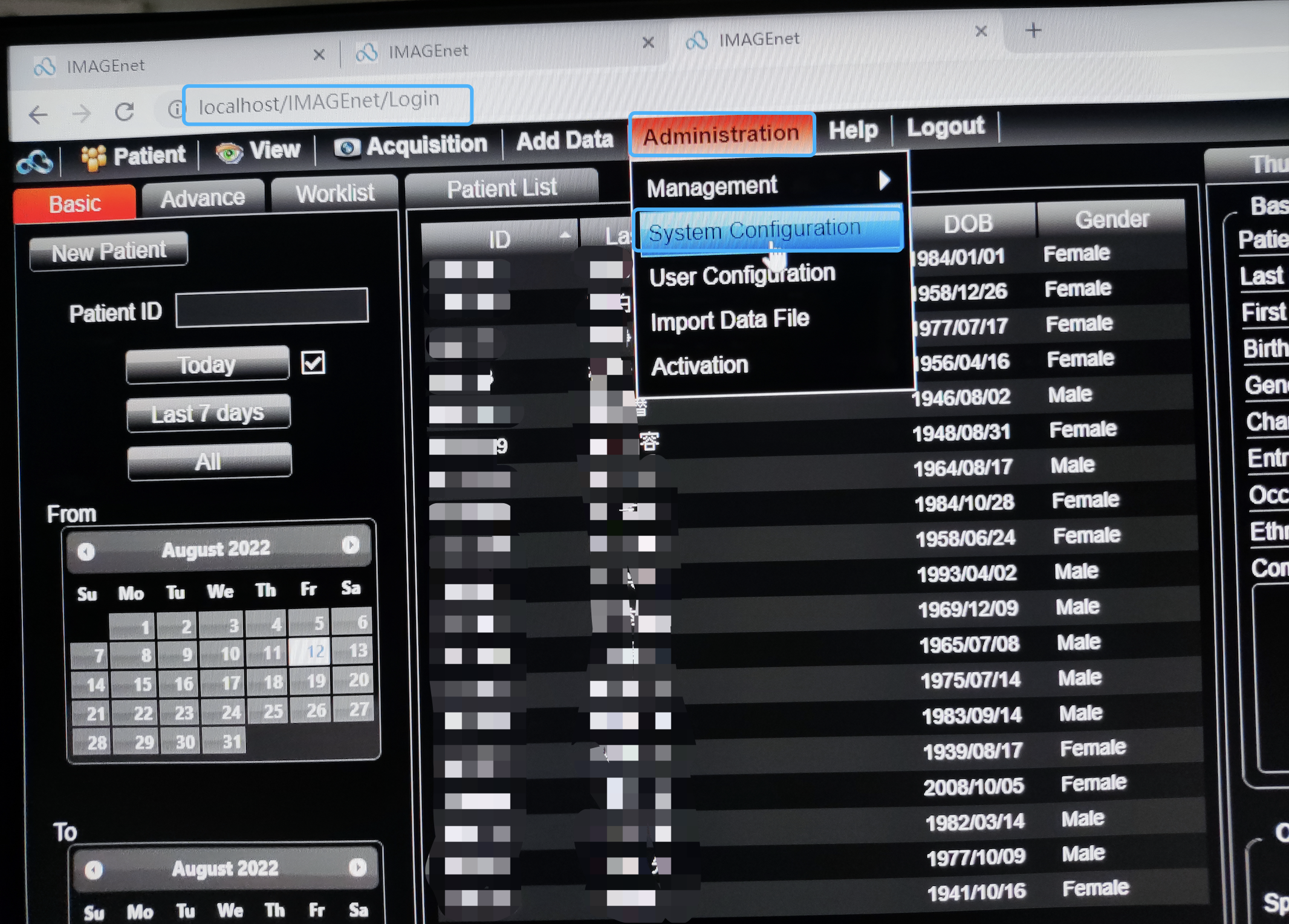Select System Configuration menu item

coord(769,230)
